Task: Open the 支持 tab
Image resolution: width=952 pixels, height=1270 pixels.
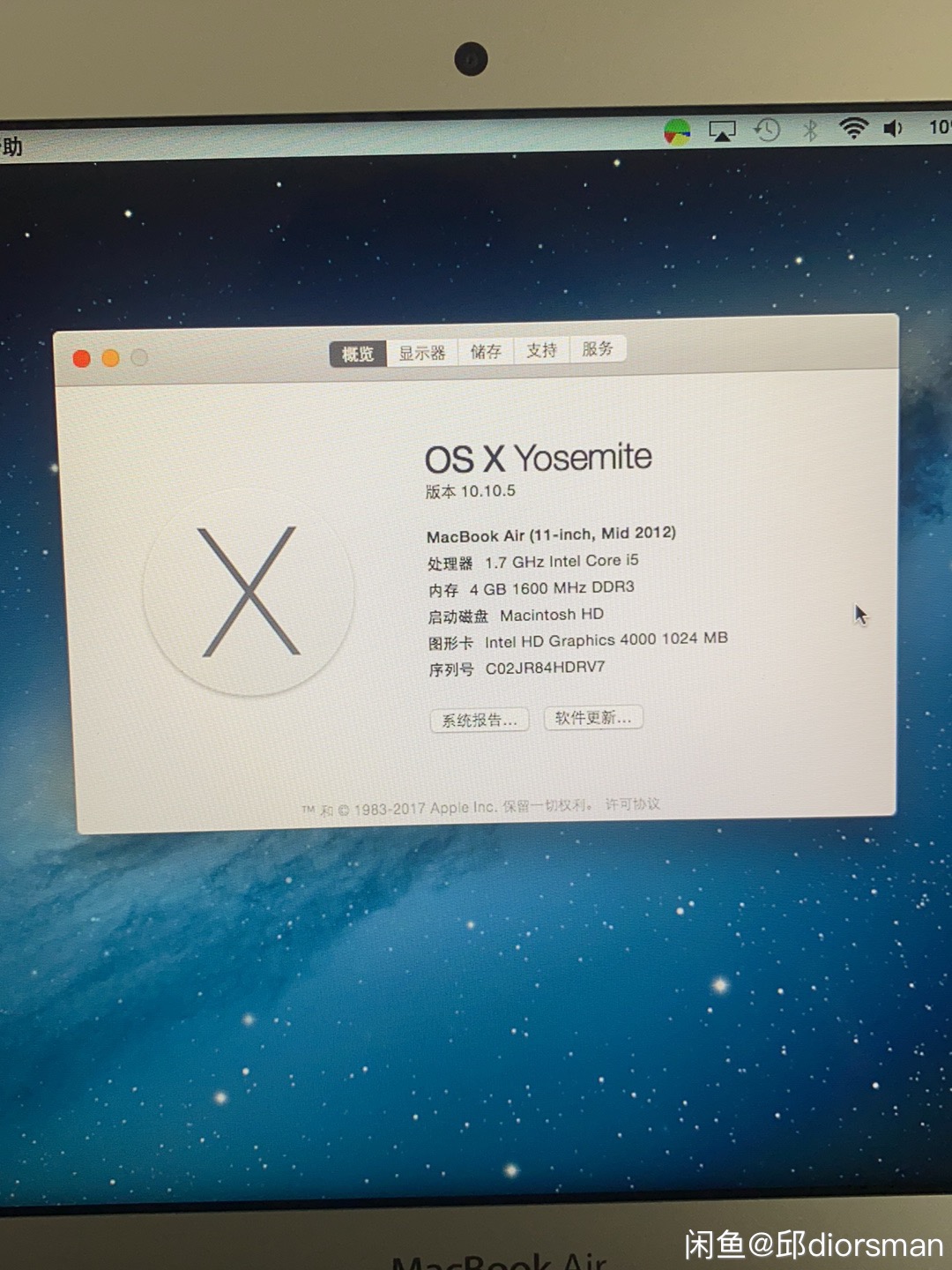Action: point(541,350)
